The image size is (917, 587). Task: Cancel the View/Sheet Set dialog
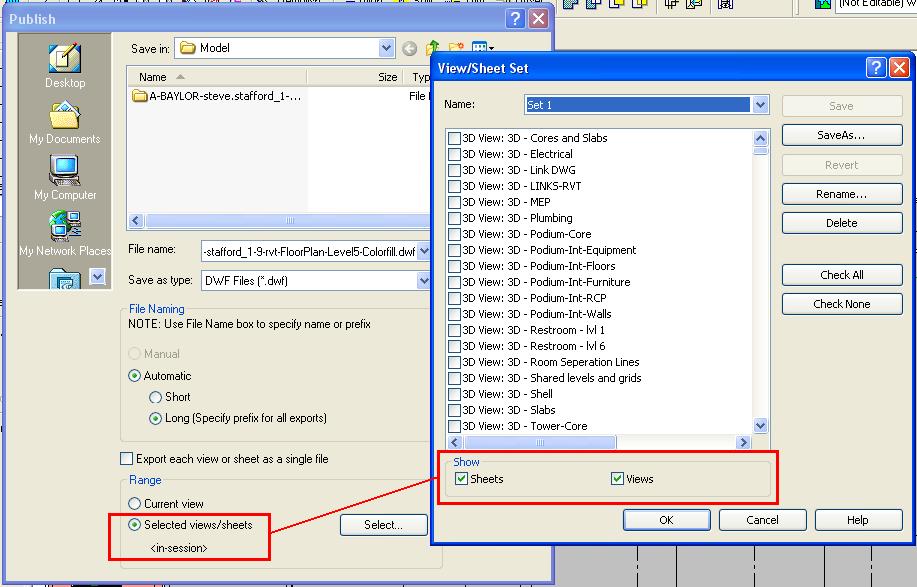762,520
